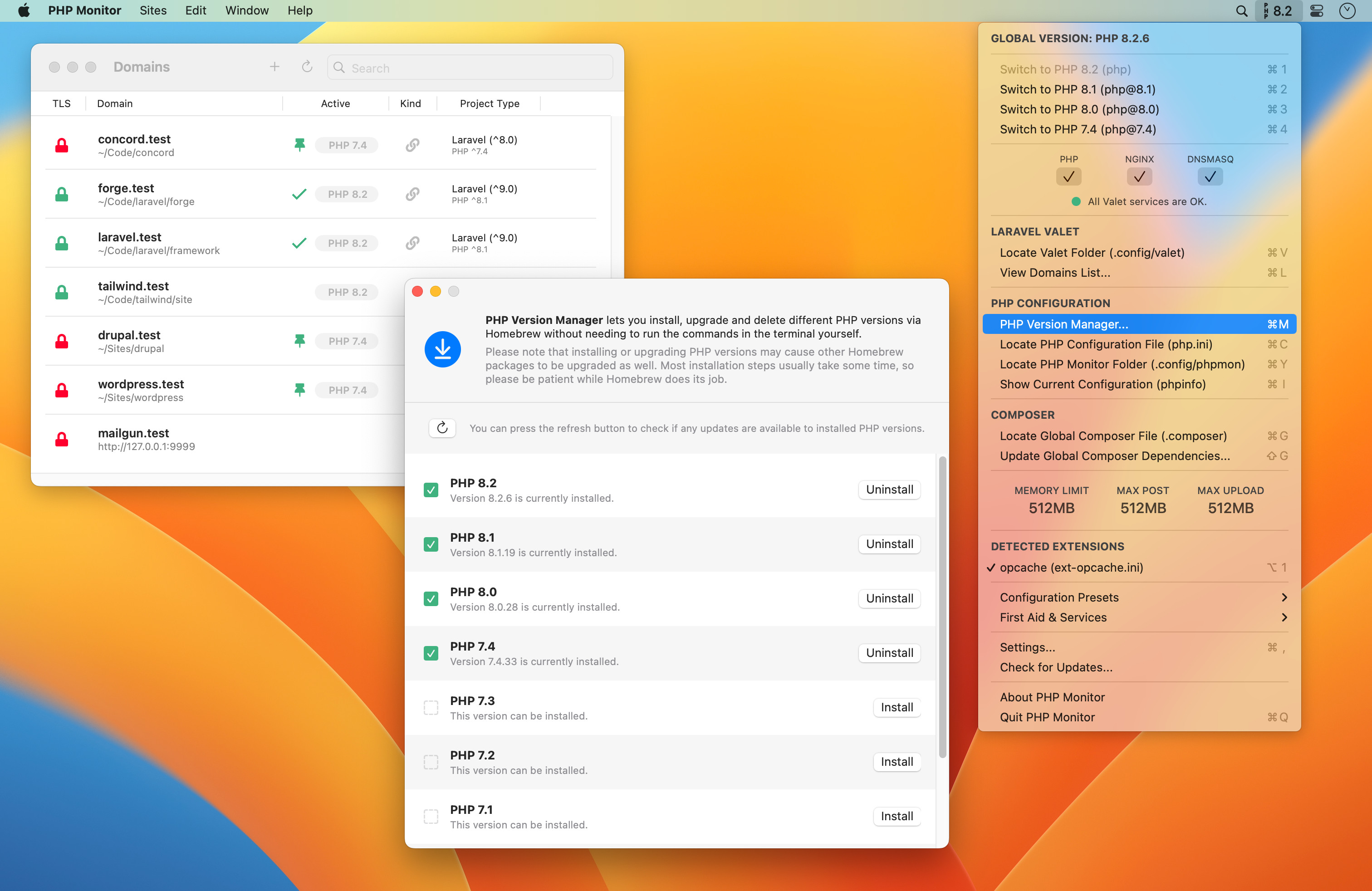Image resolution: width=1372 pixels, height=891 pixels.
Task: Click the PHP 8.2 badge on tailwind.test
Action: 347,292
